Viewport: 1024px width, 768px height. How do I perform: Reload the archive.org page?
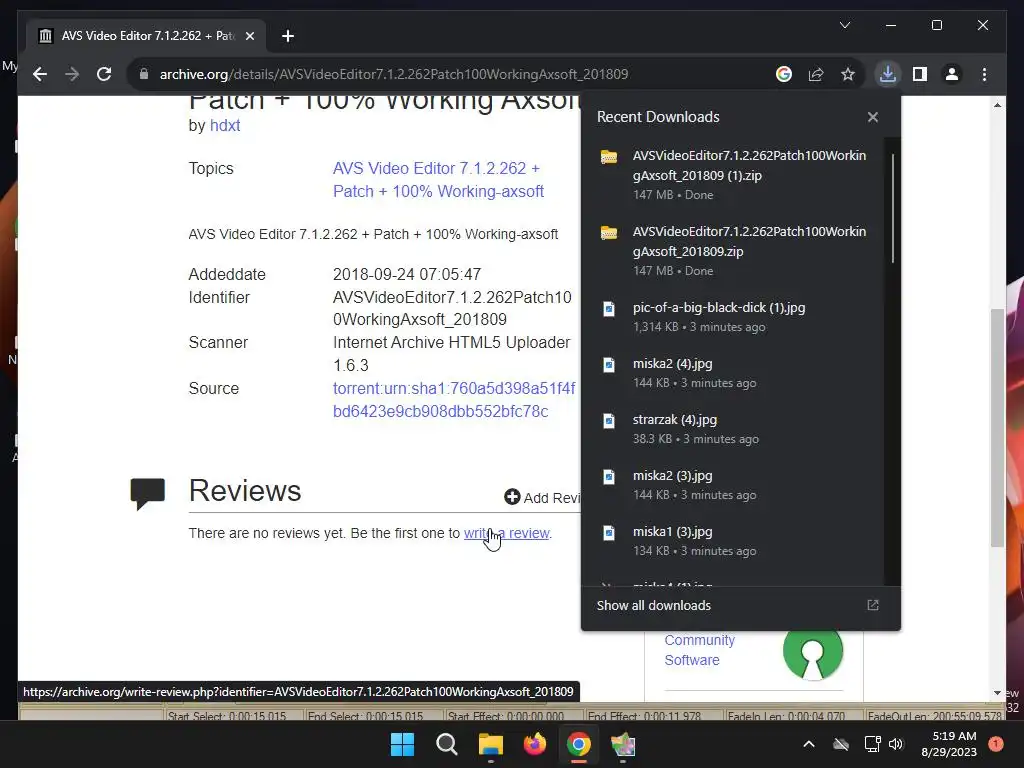(104, 74)
